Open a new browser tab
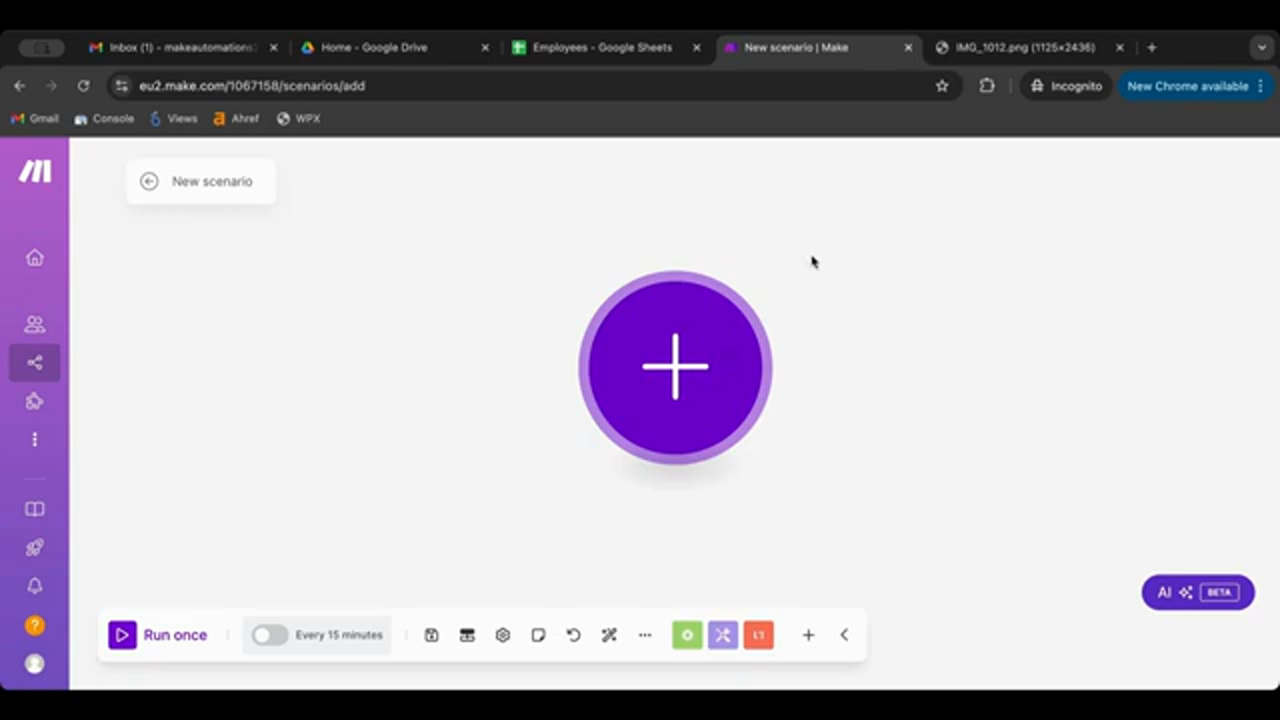The image size is (1280, 720). coord(1152,47)
